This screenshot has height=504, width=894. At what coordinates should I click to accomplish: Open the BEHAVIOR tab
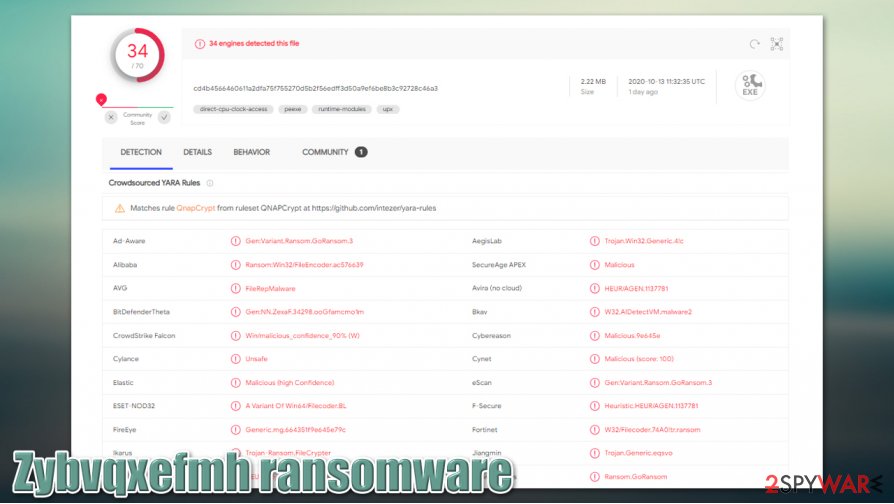tap(251, 152)
